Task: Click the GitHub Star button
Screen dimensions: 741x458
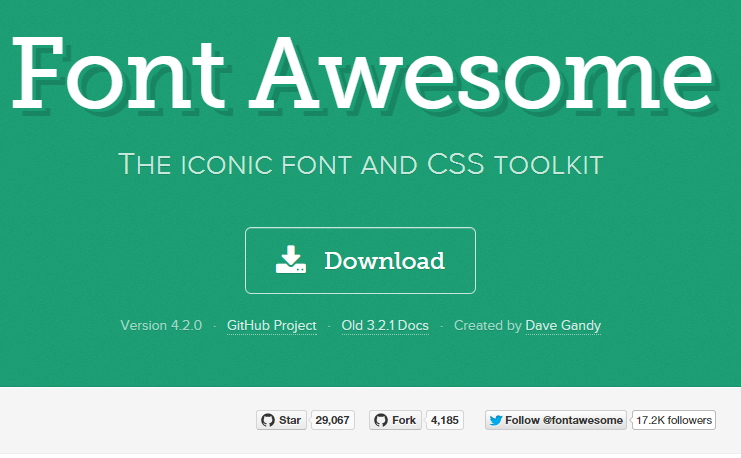Action: click(281, 420)
